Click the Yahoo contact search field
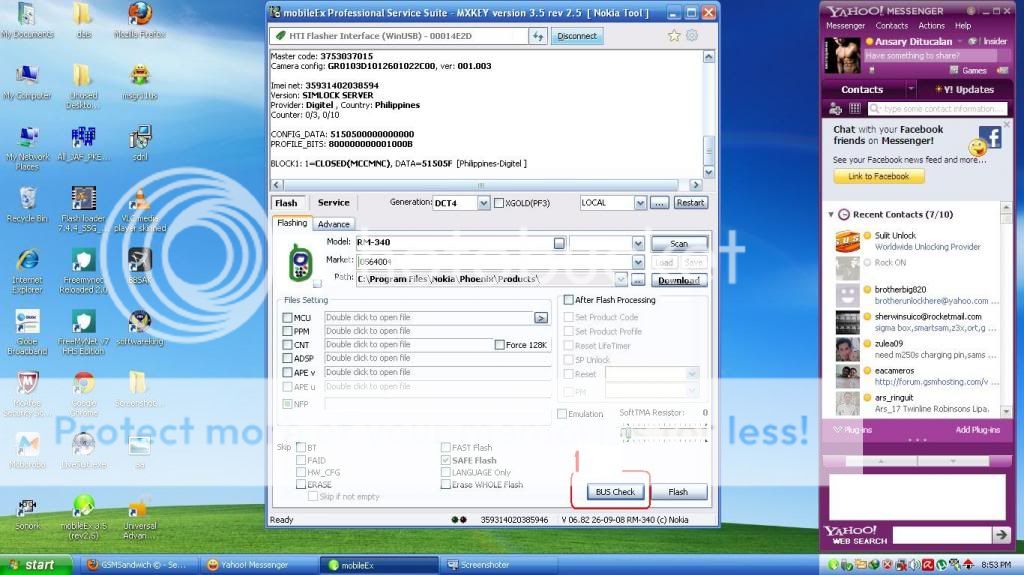This screenshot has width=1024, height=575. pos(938,108)
